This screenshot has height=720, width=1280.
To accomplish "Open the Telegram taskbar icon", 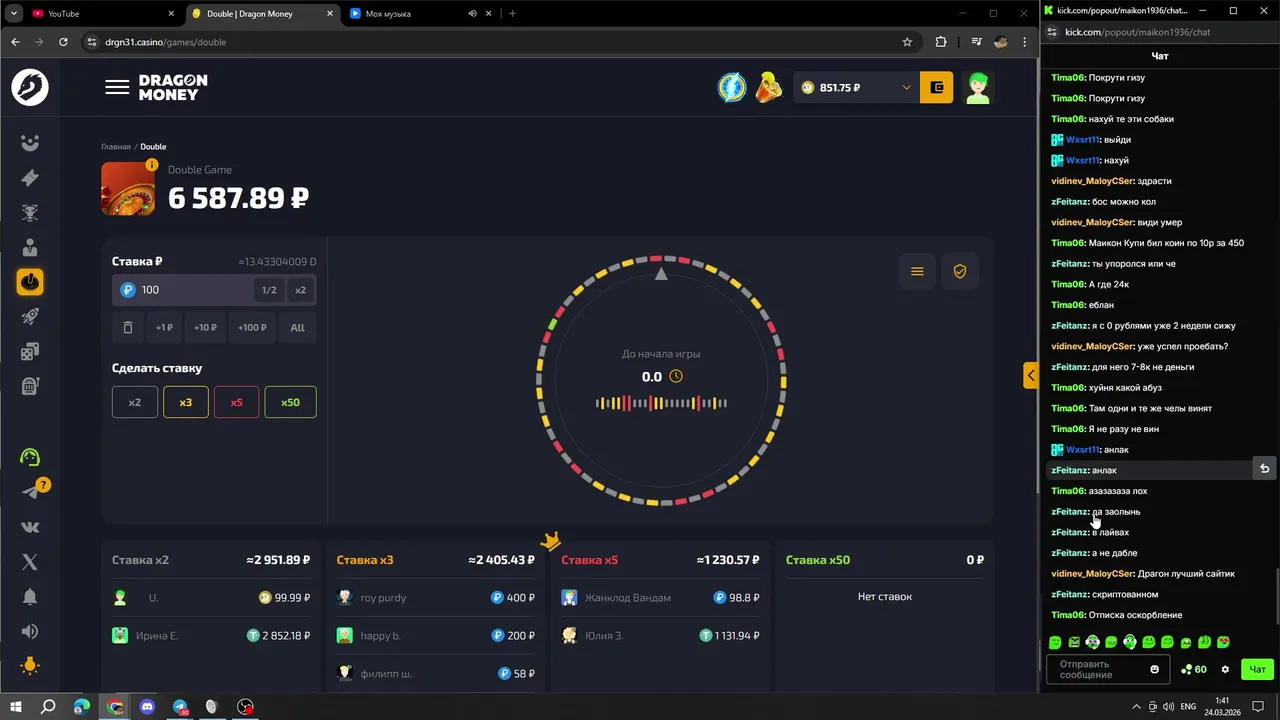I will (180, 707).
